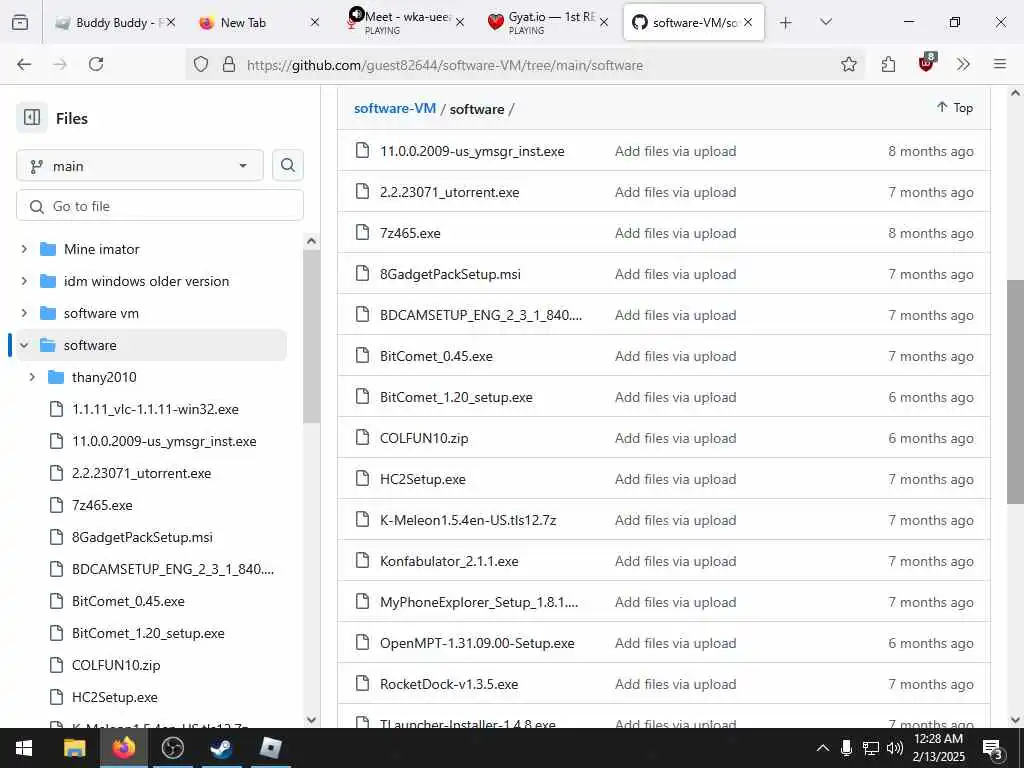This screenshot has height=768, width=1024.
Task: Mute the Meet tab audio icon
Action: pos(357,14)
